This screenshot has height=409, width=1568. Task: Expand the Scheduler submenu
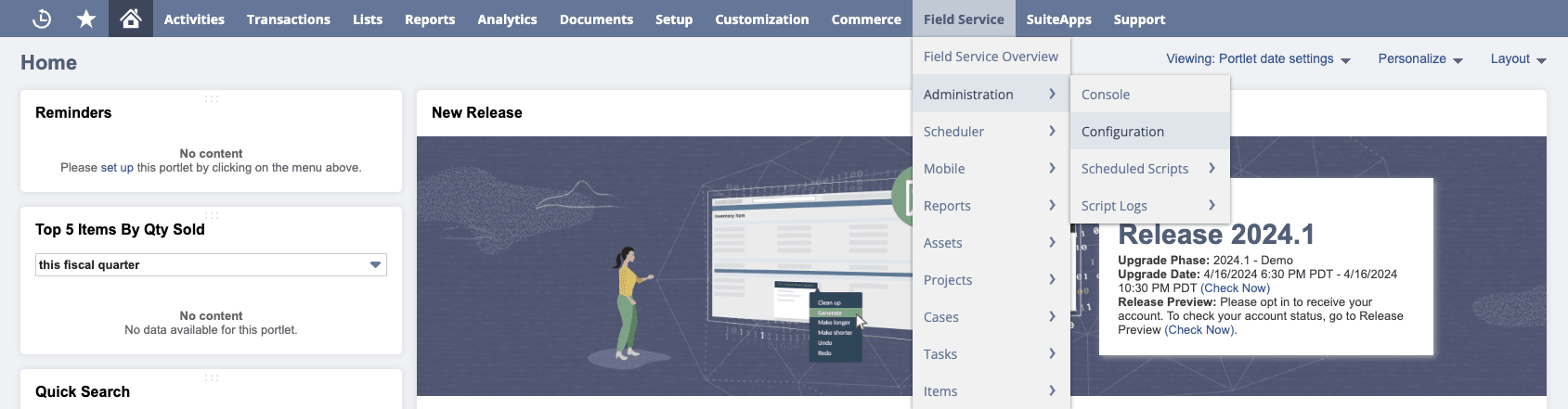[991, 131]
